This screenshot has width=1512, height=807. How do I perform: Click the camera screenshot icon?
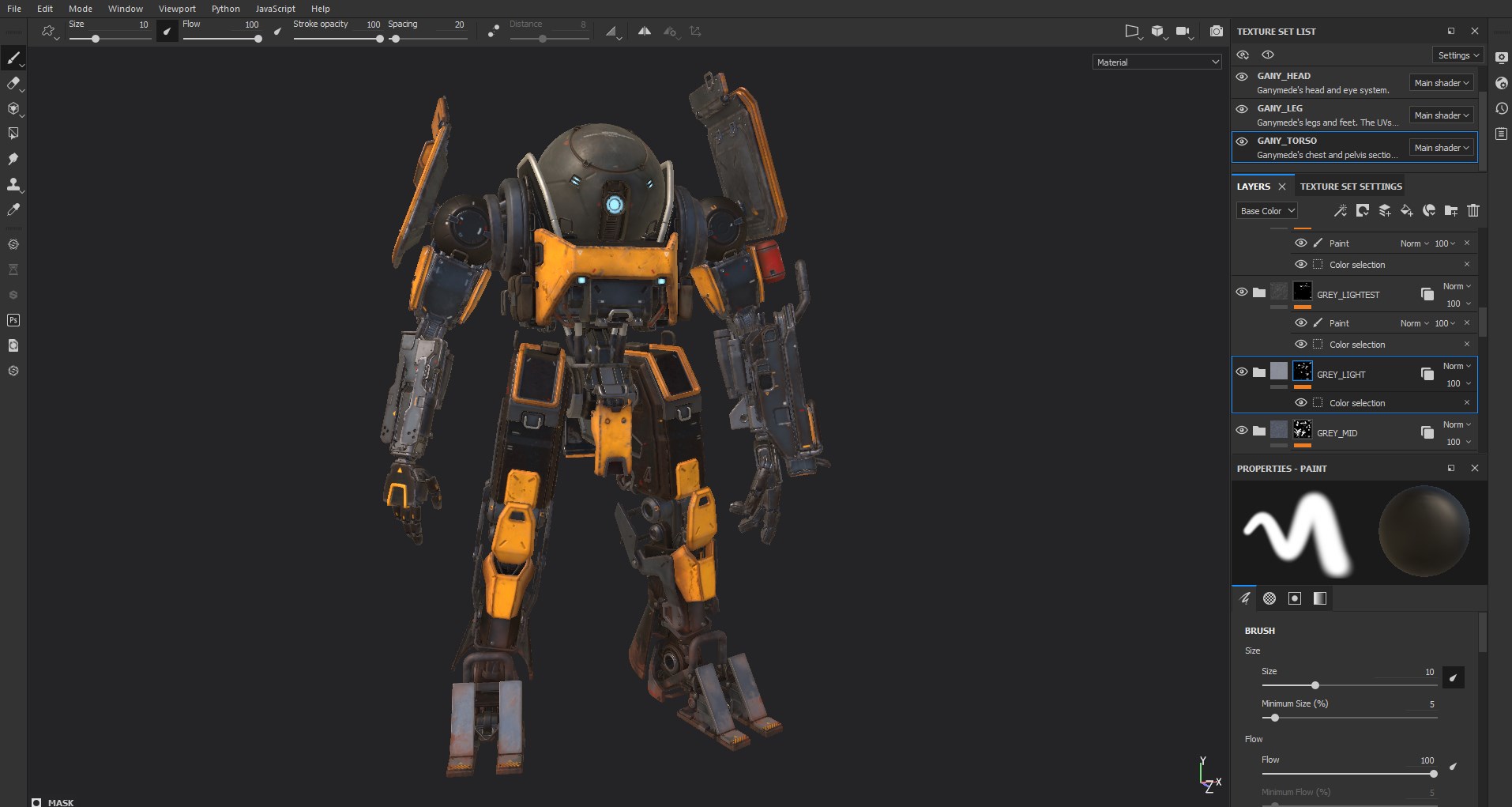tap(1217, 32)
